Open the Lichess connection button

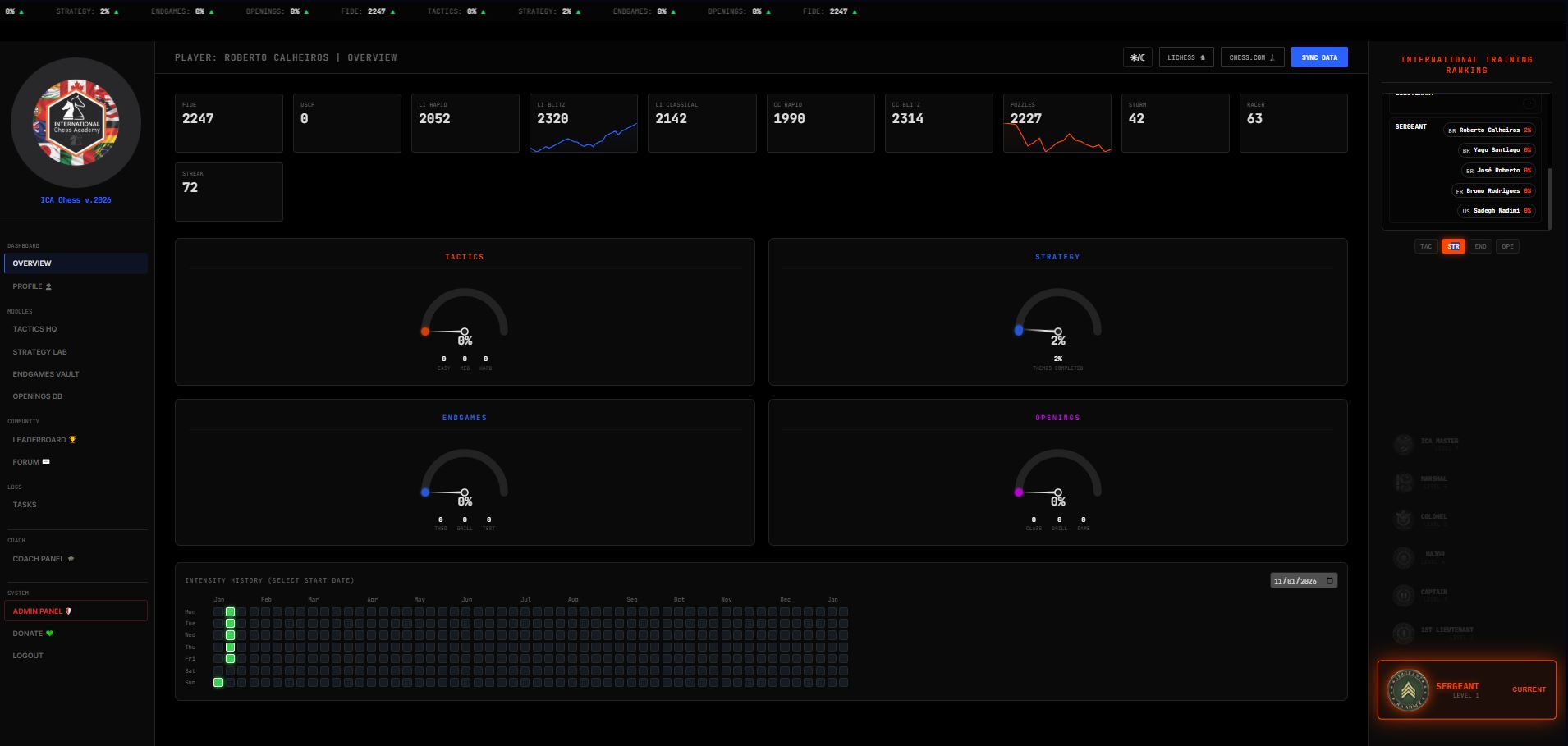pos(1186,57)
